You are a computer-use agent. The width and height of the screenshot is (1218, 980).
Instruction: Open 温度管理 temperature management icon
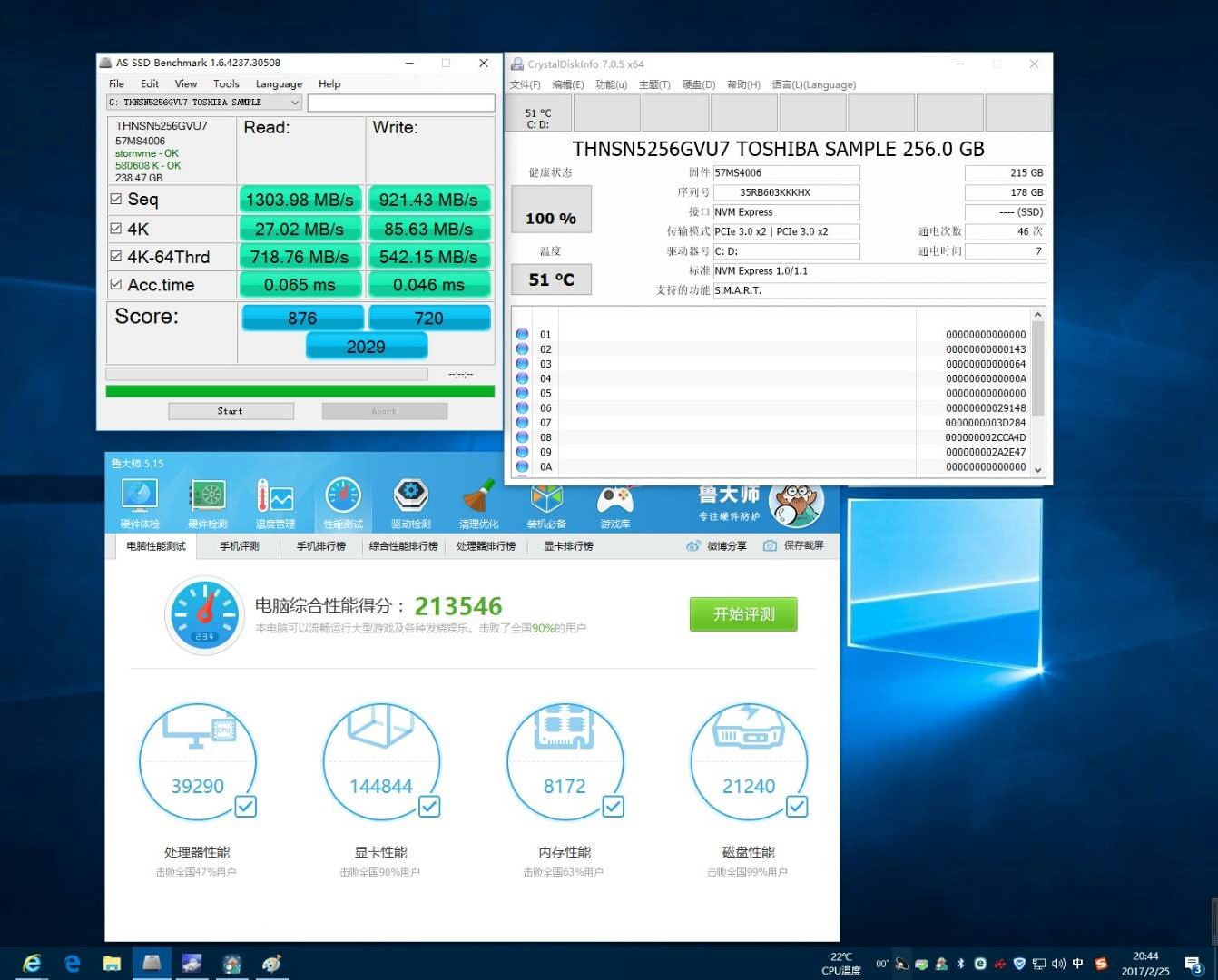coord(275,504)
